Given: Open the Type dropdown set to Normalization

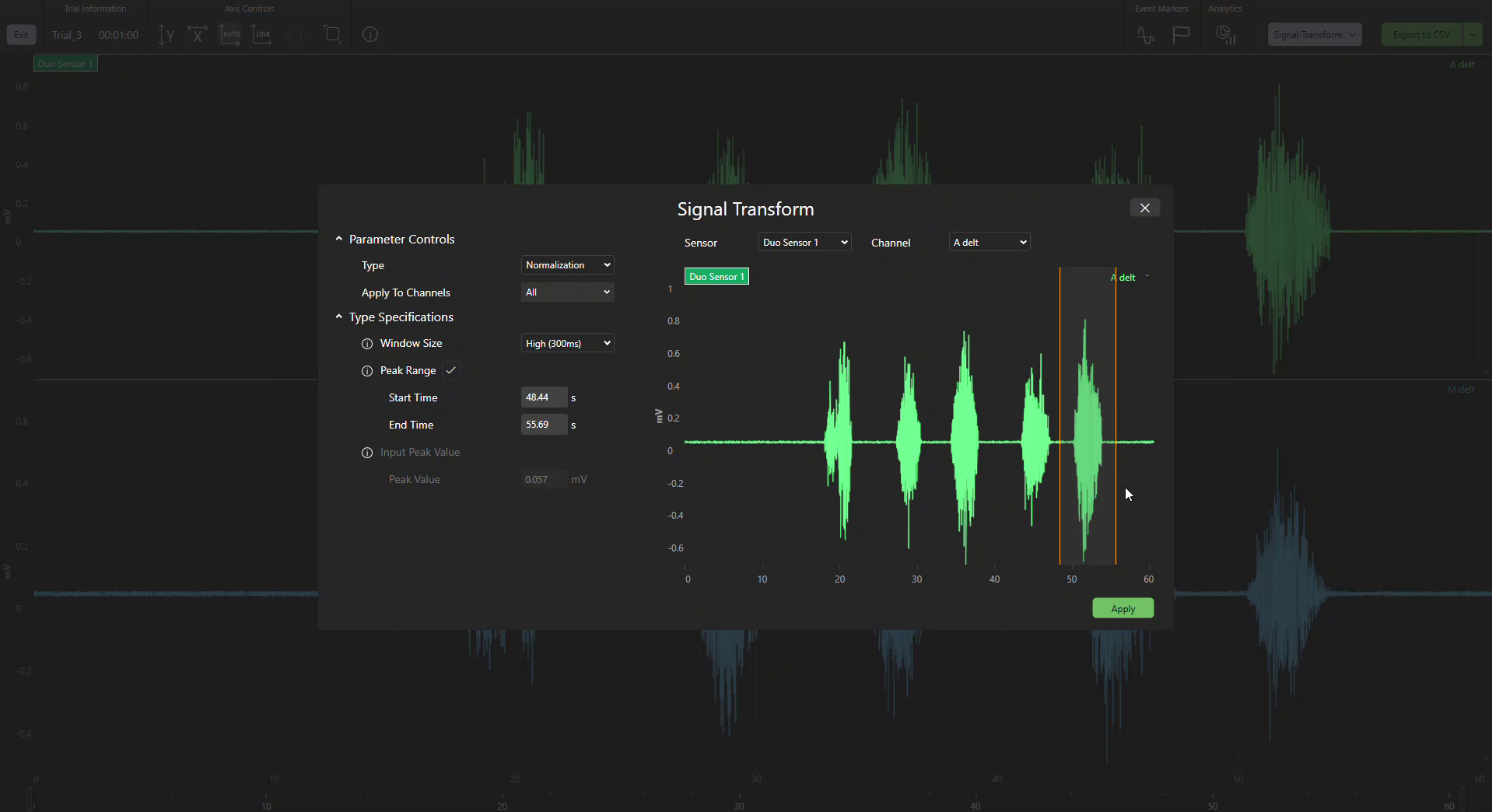Looking at the screenshot, I should click(x=567, y=265).
